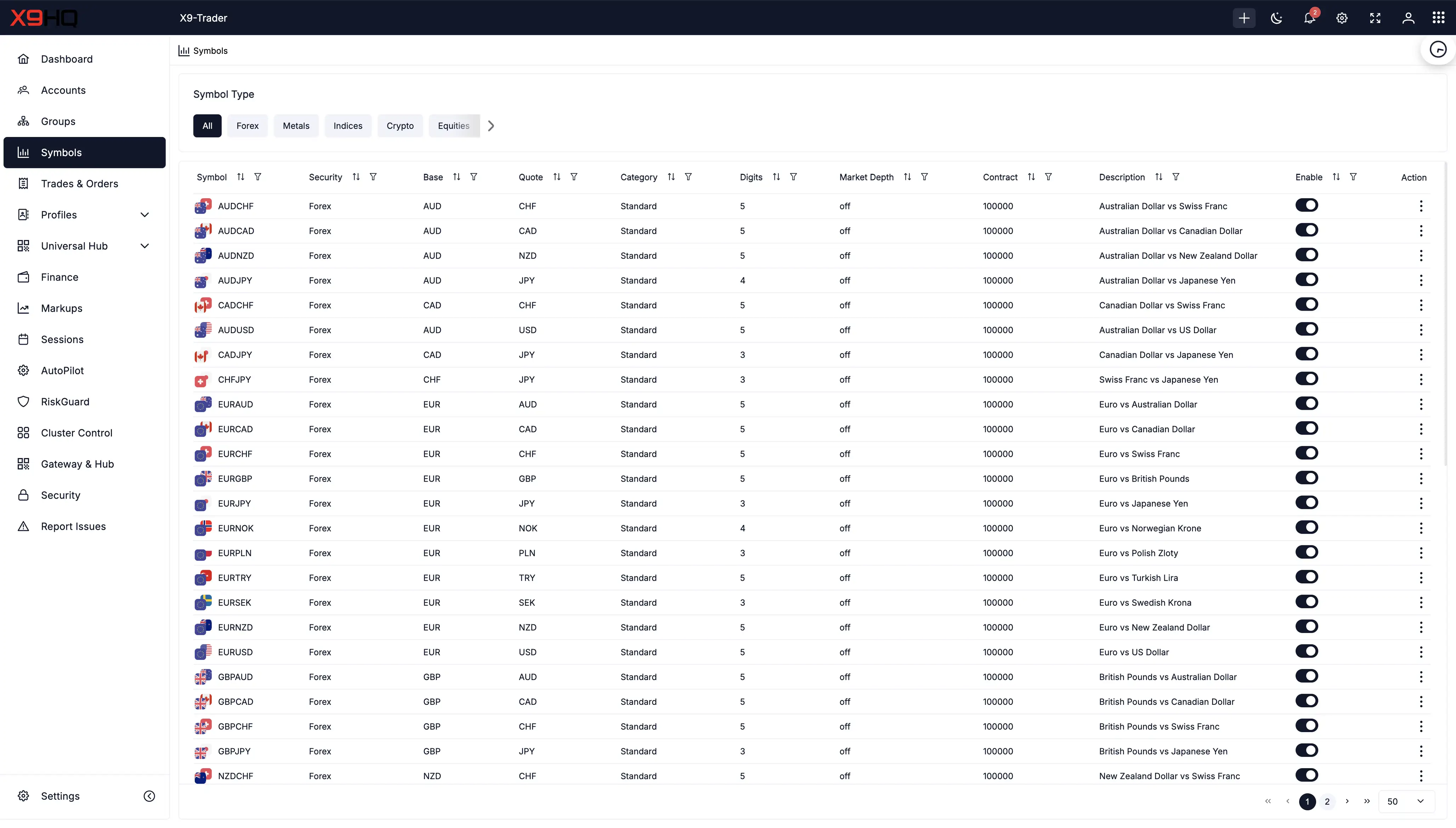Toggle enable switch for EURGBP

pyautogui.click(x=1307, y=478)
